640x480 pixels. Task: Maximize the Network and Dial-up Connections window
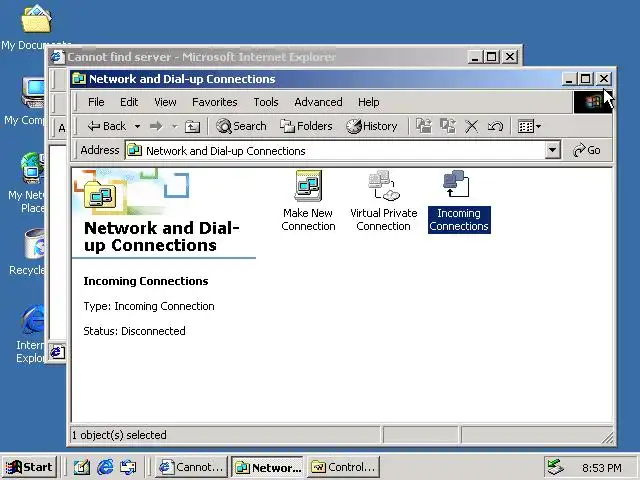pos(586,79)
